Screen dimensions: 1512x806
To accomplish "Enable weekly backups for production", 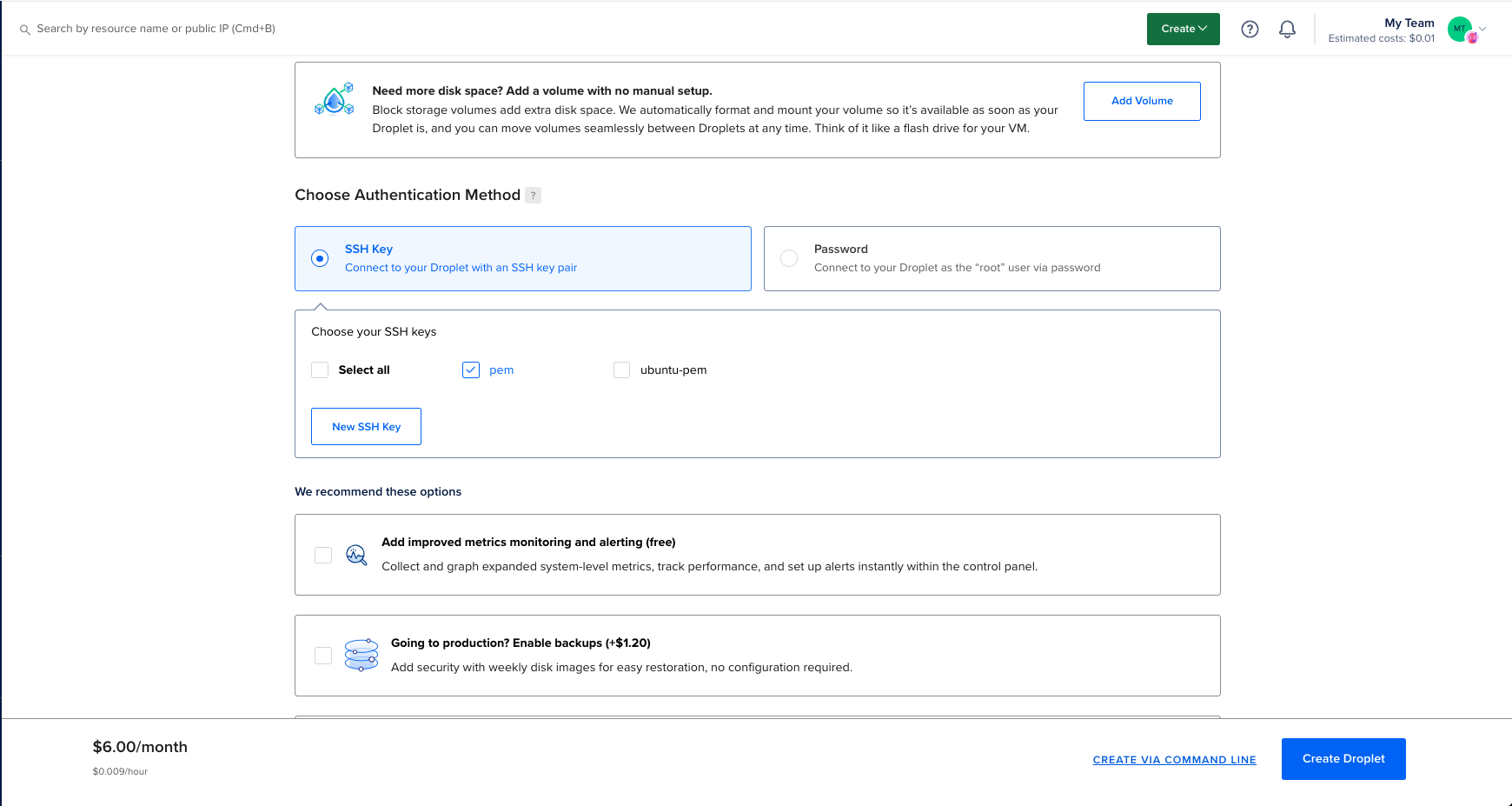I will [x=323, y=655].
